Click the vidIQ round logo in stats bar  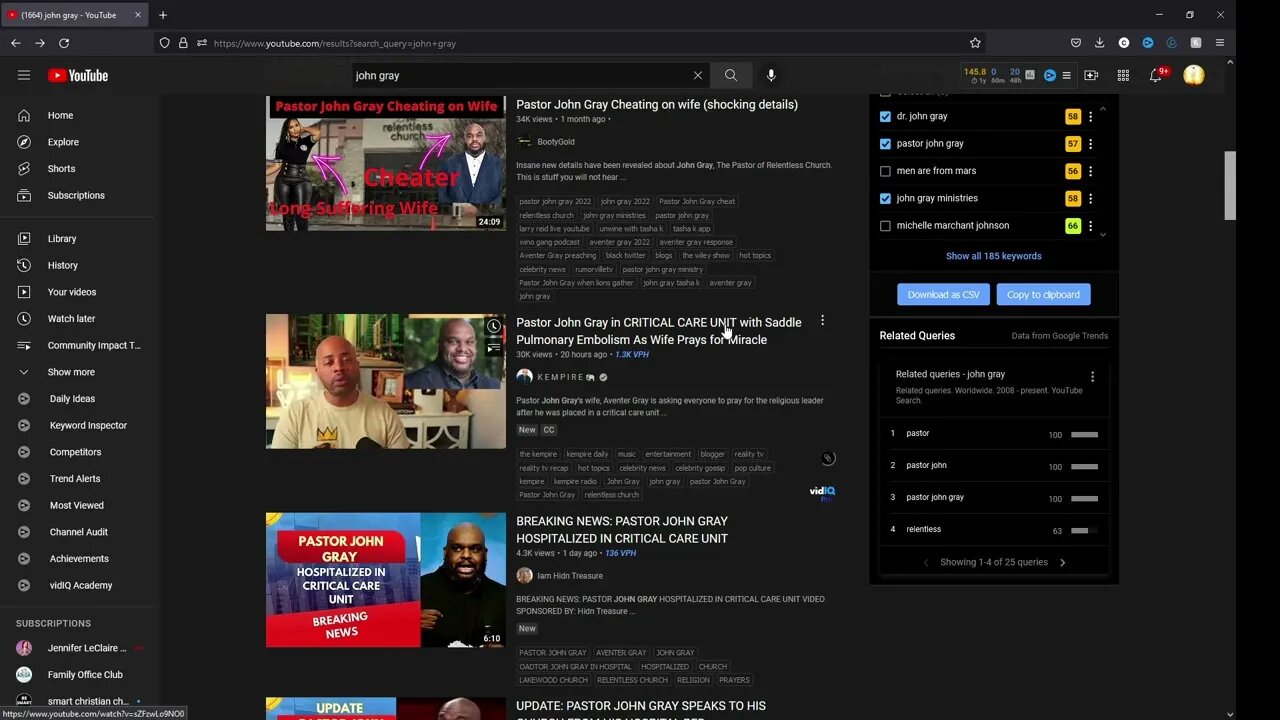pos(1050,75)
